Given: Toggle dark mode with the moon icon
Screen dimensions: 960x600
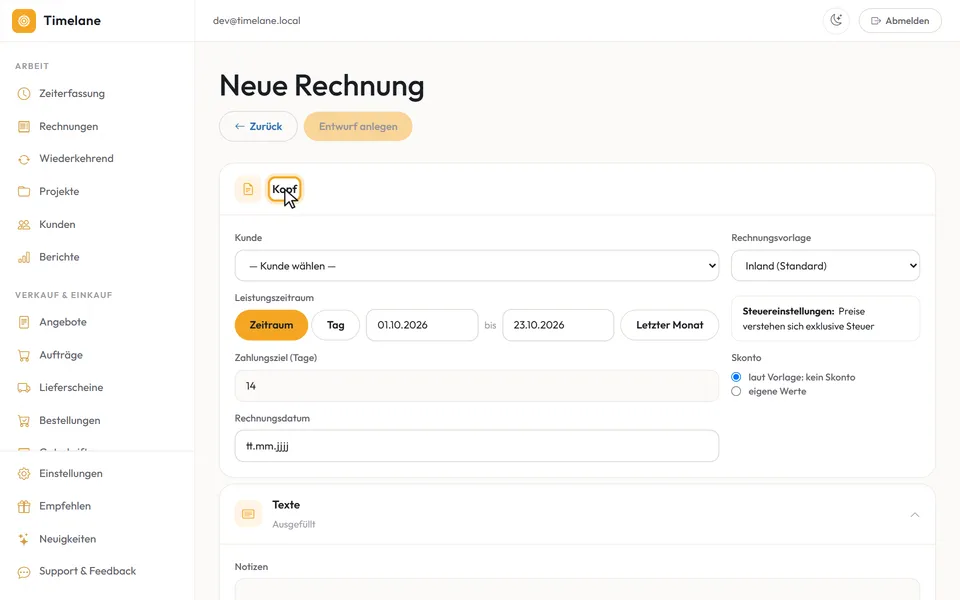Looking at the screenshot, I should 836,21.
